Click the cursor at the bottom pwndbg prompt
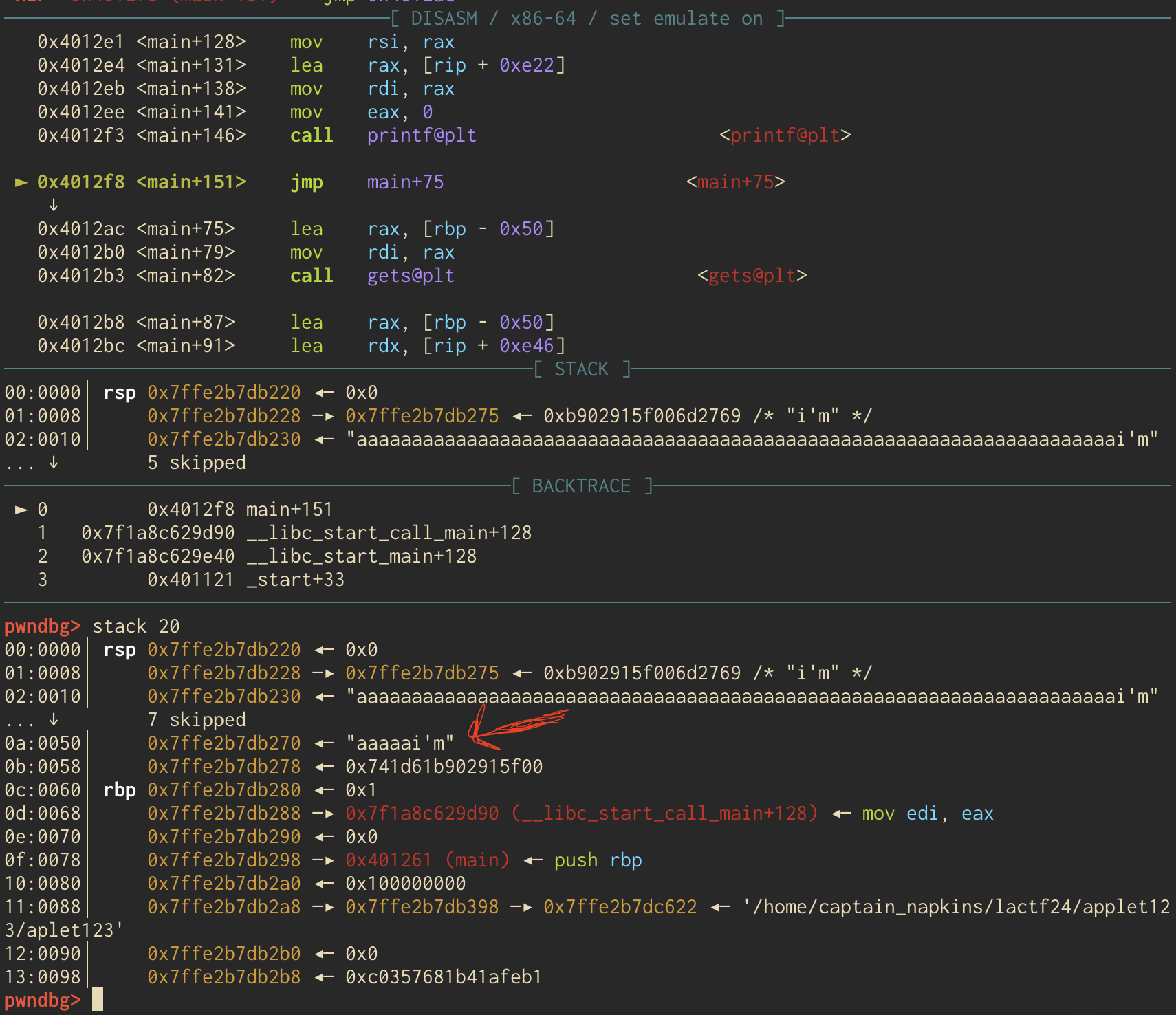This screenshot has height=1015, width=1176. coord(98,999)
